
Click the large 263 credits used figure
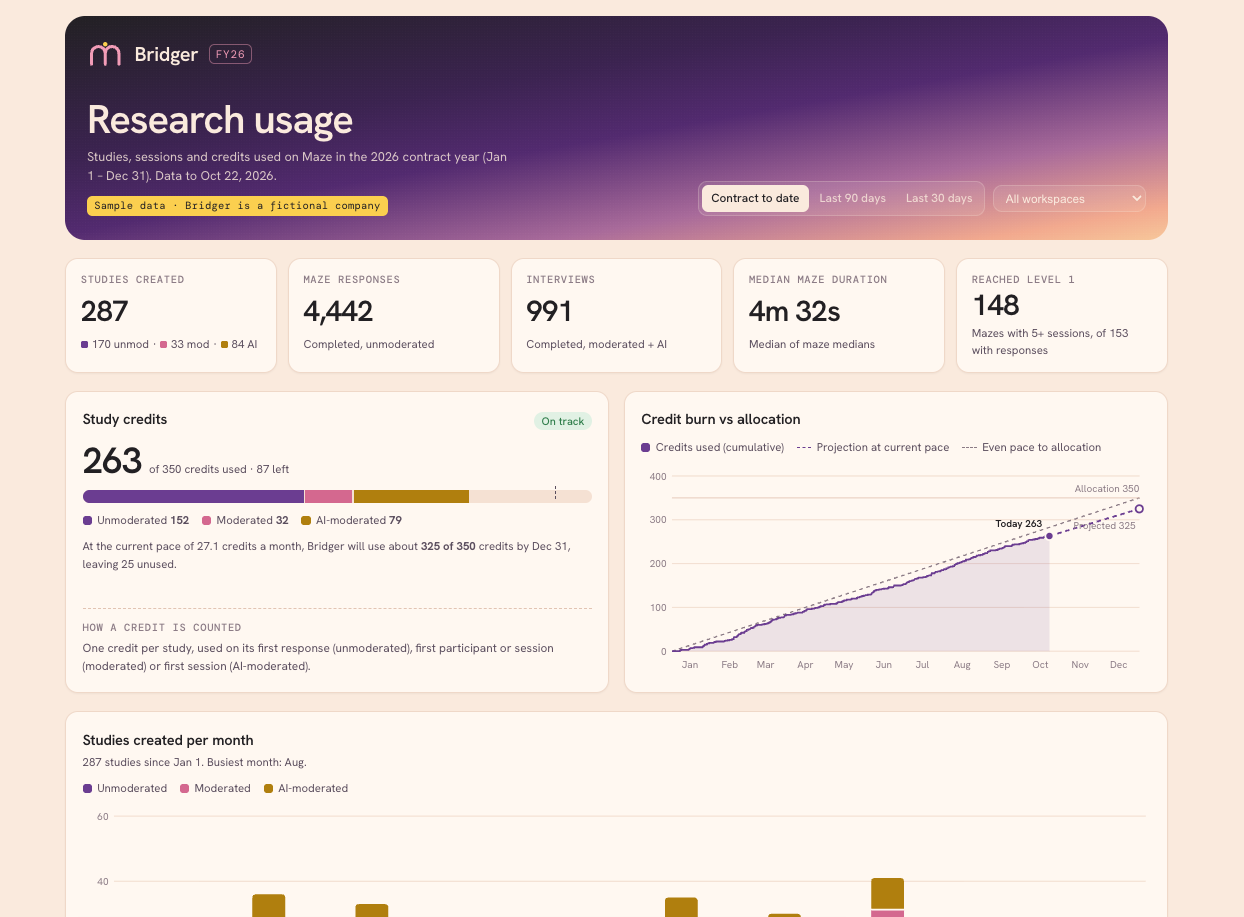[112, 461]
